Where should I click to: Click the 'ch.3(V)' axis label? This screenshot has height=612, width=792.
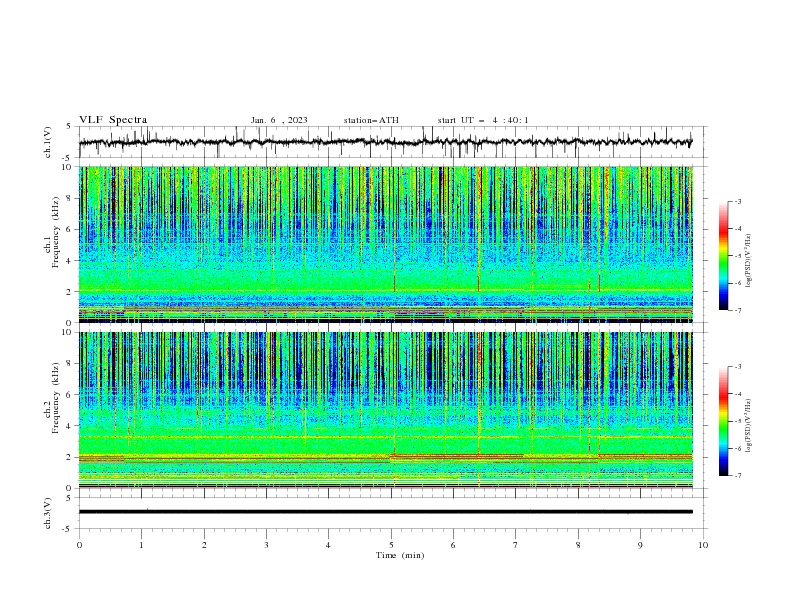pyautogui.click(x=48, y=513)
